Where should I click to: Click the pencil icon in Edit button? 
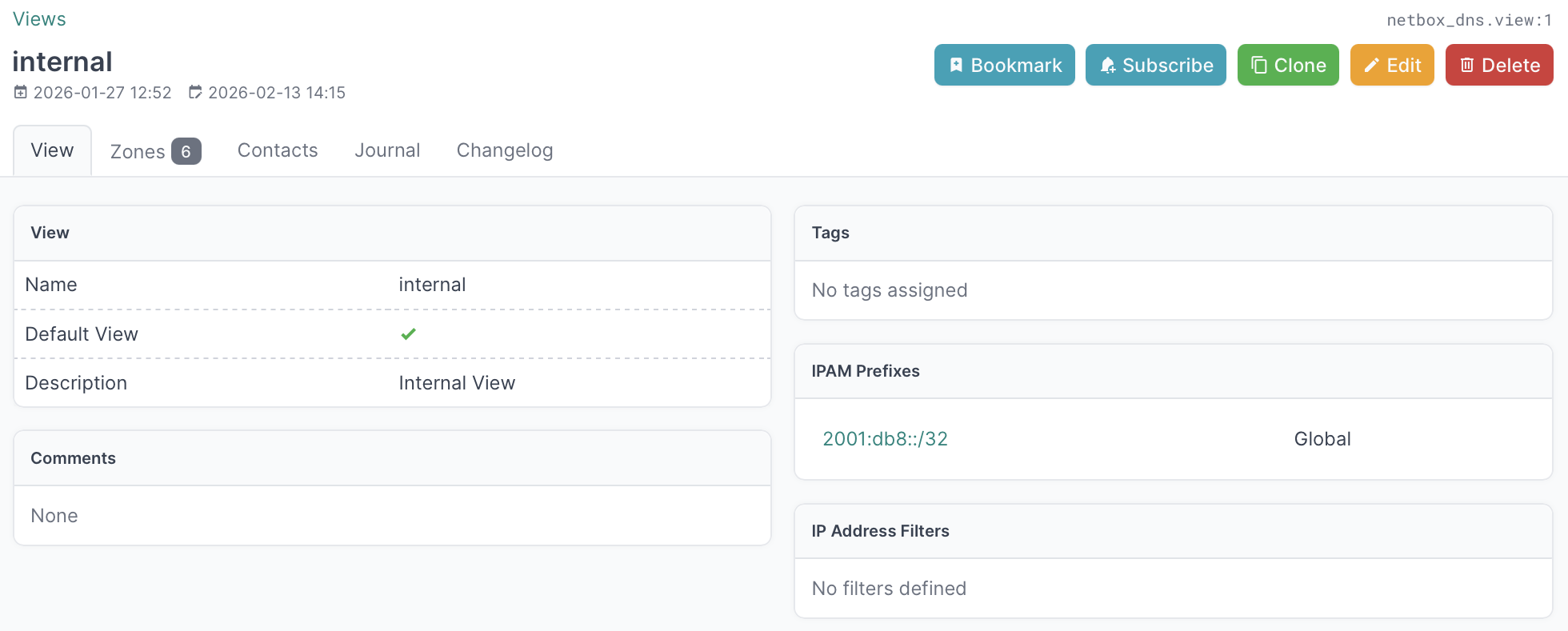coord(1371,66)
